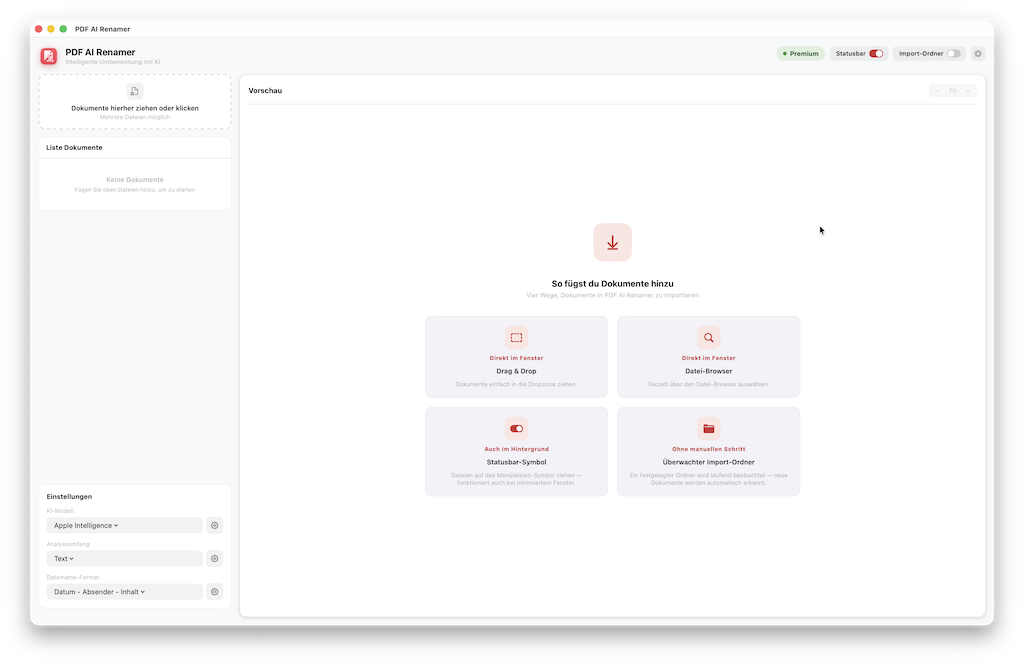Click the document icon in the drop zone
Screen dimensions: 1024x665
(x=135, y=91)
